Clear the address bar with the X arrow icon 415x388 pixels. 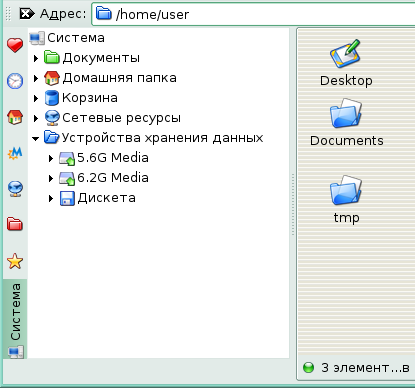click(26, 14)
